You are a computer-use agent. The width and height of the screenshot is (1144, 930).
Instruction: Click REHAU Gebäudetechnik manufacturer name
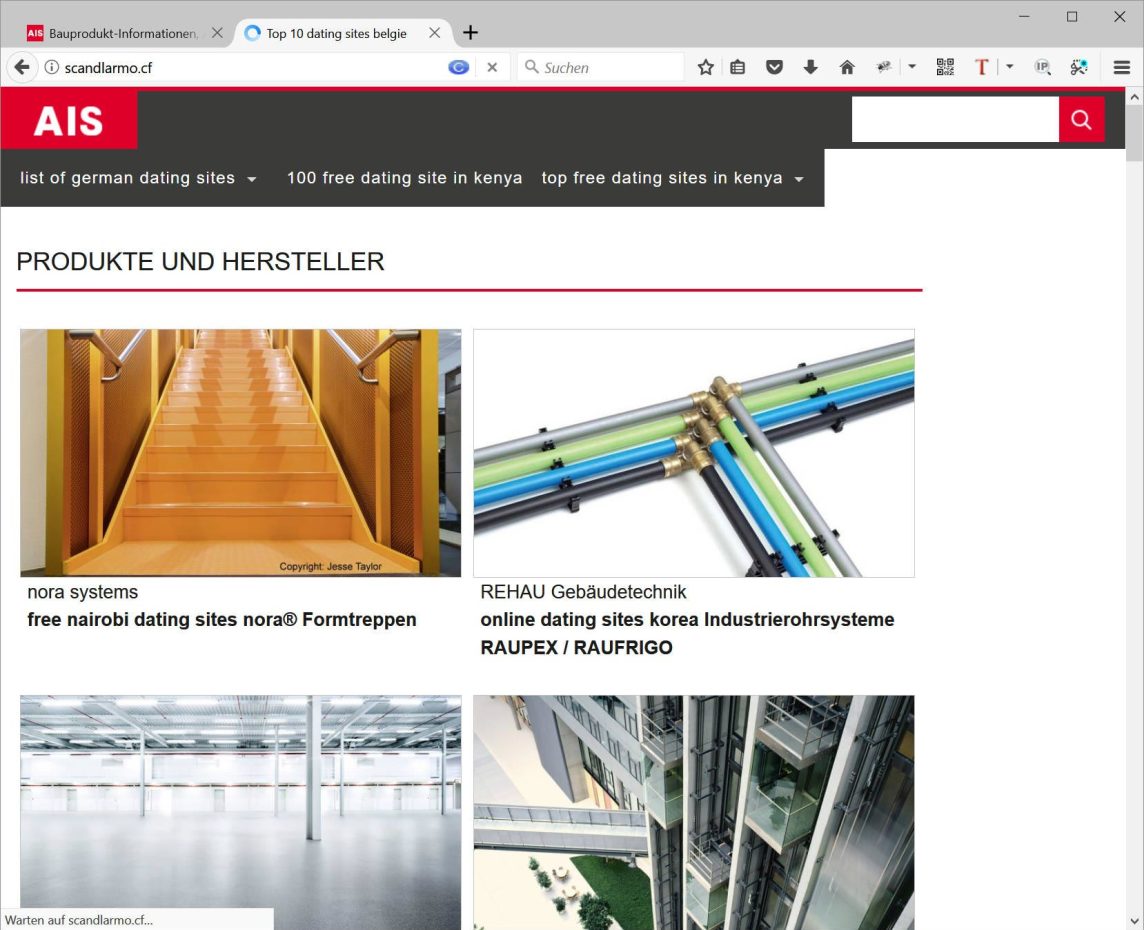(583, 592)
